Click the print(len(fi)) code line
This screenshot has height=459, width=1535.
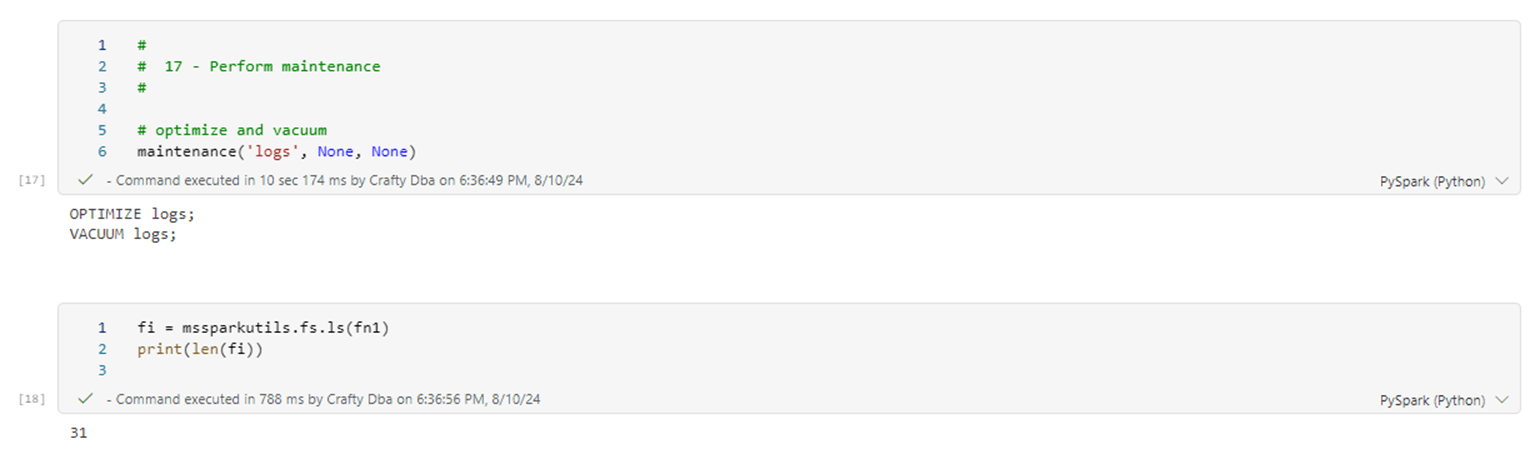click(x=199, y=349)
